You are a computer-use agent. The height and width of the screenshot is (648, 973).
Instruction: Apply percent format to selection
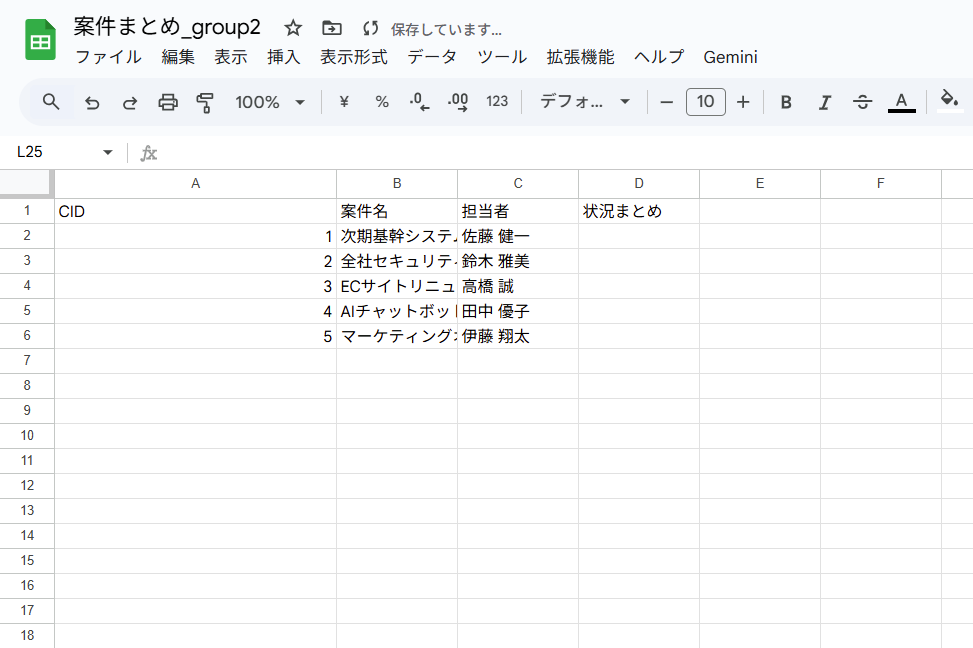pos(381,102)
